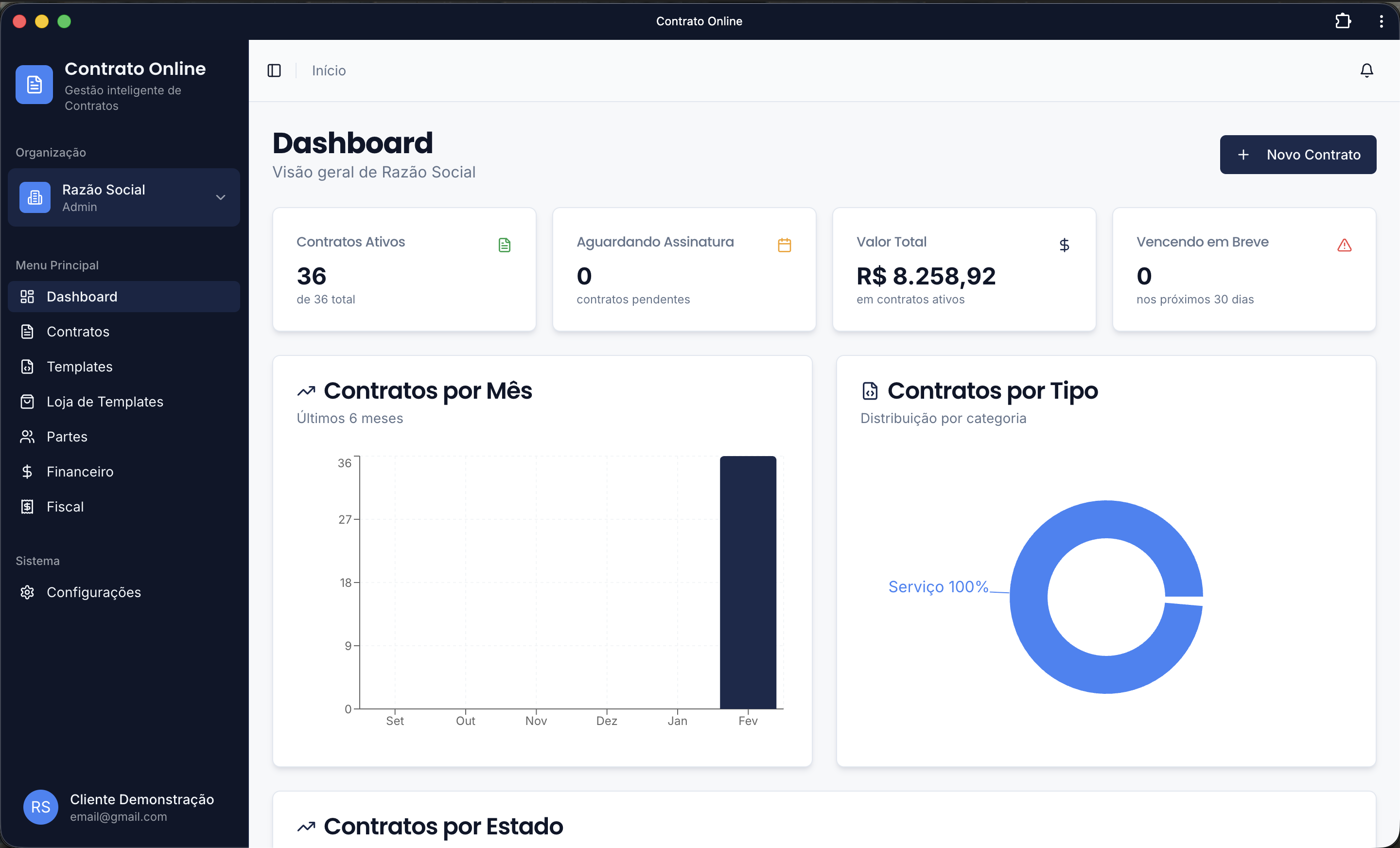
Task: Open the notifications bell
Action: pos(1366,71)
